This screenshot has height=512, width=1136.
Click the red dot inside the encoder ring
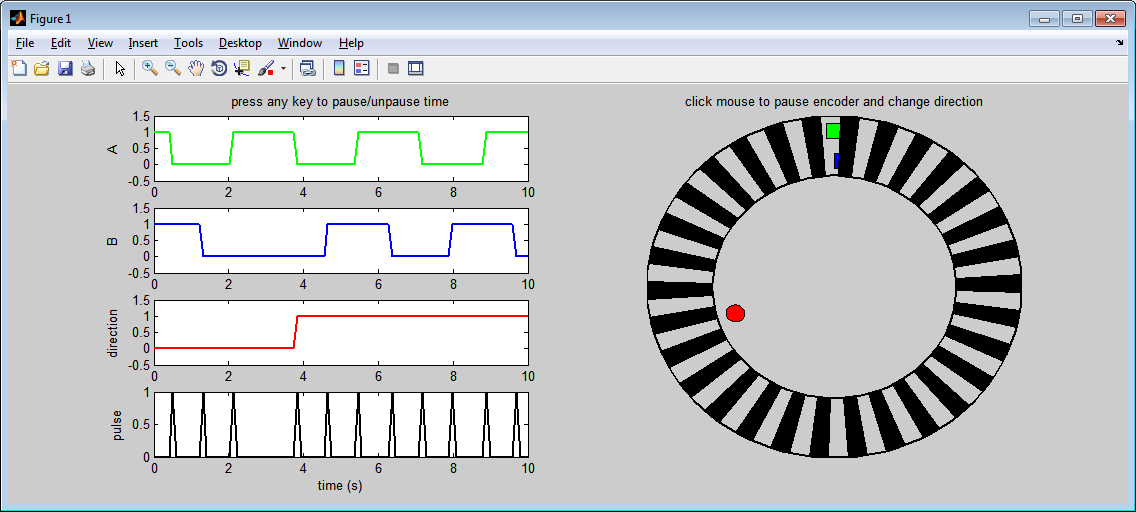coord(736,313)
